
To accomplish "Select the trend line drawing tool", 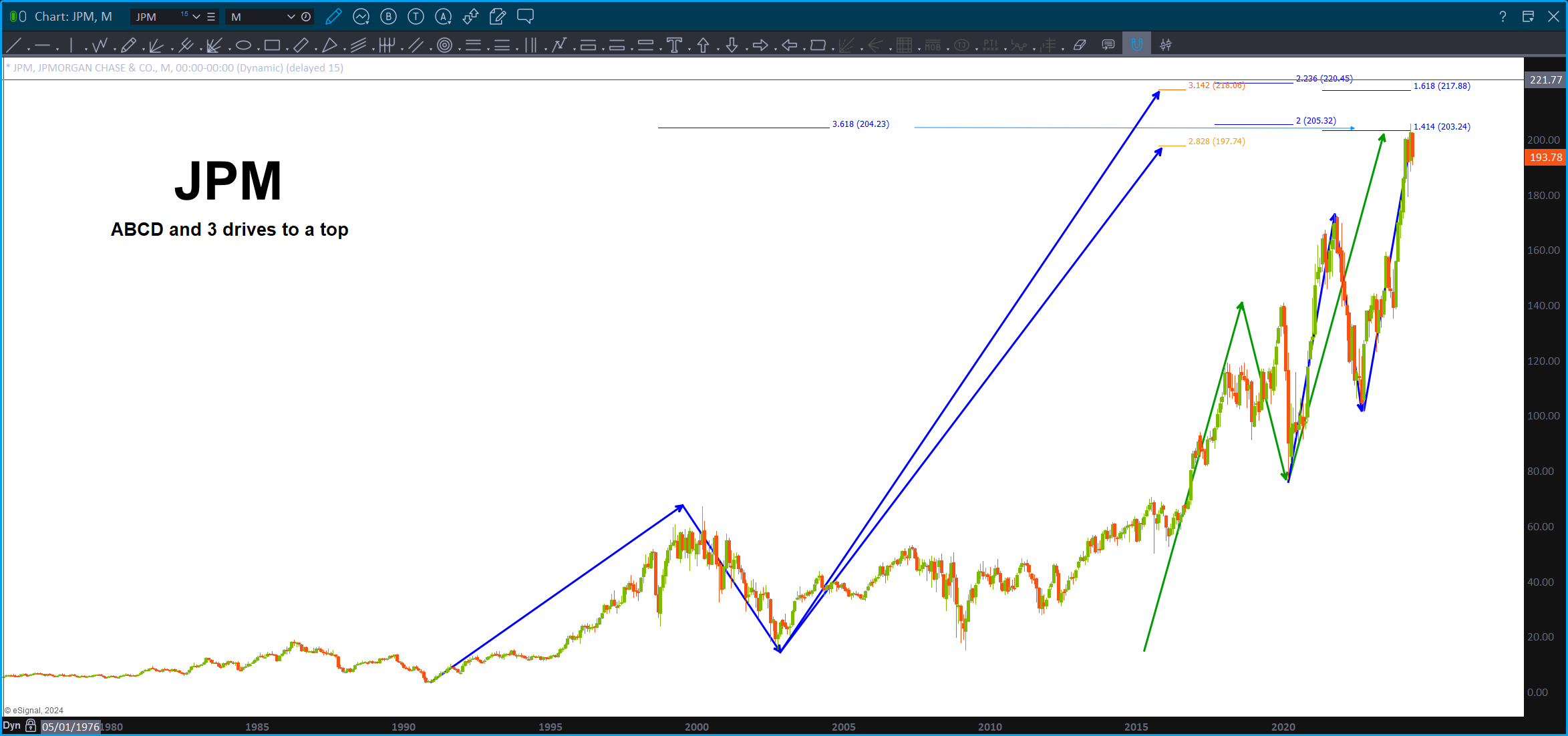I will [14, 45].
